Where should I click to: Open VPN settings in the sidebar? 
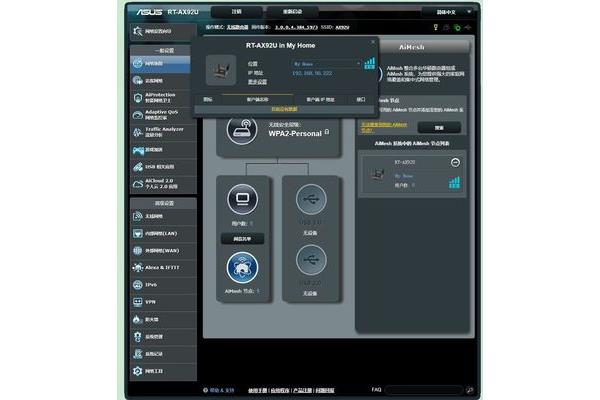coord(163,302)
